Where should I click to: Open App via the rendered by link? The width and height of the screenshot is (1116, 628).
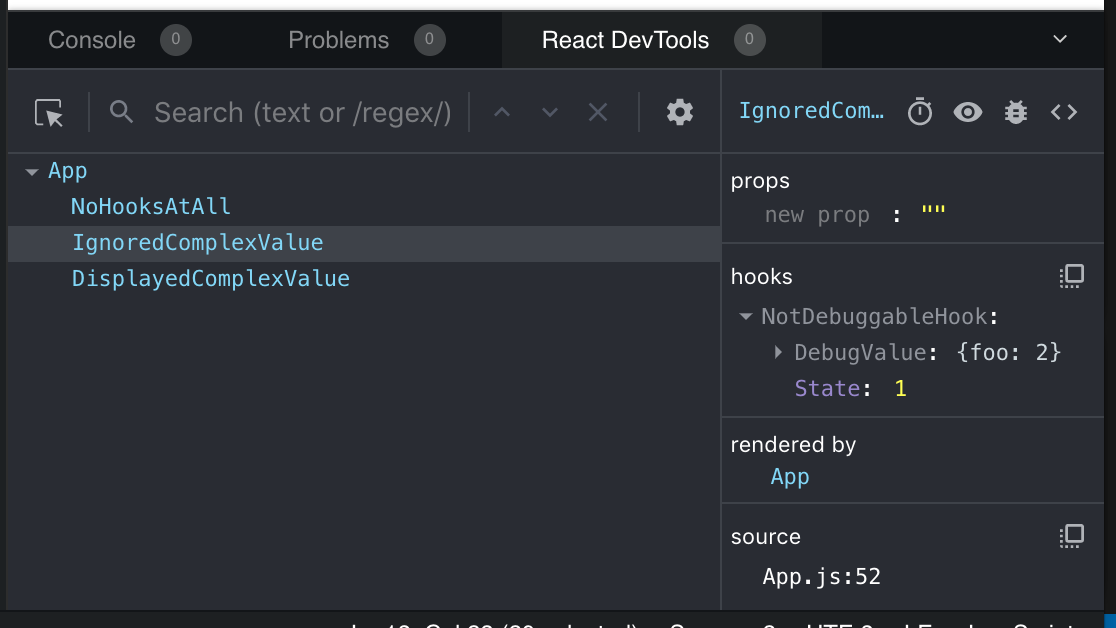[x=790, y=477]
